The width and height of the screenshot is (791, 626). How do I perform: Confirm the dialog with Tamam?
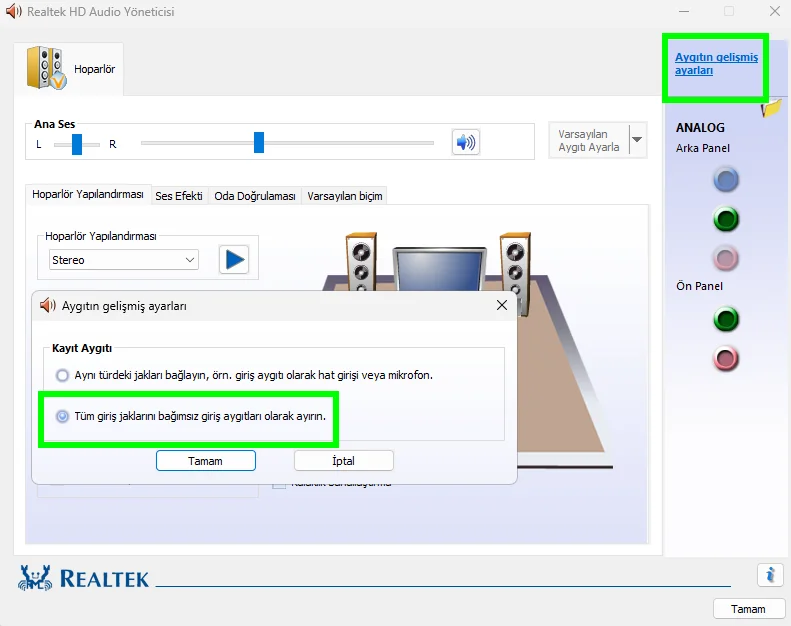click(x=205, y=461)
